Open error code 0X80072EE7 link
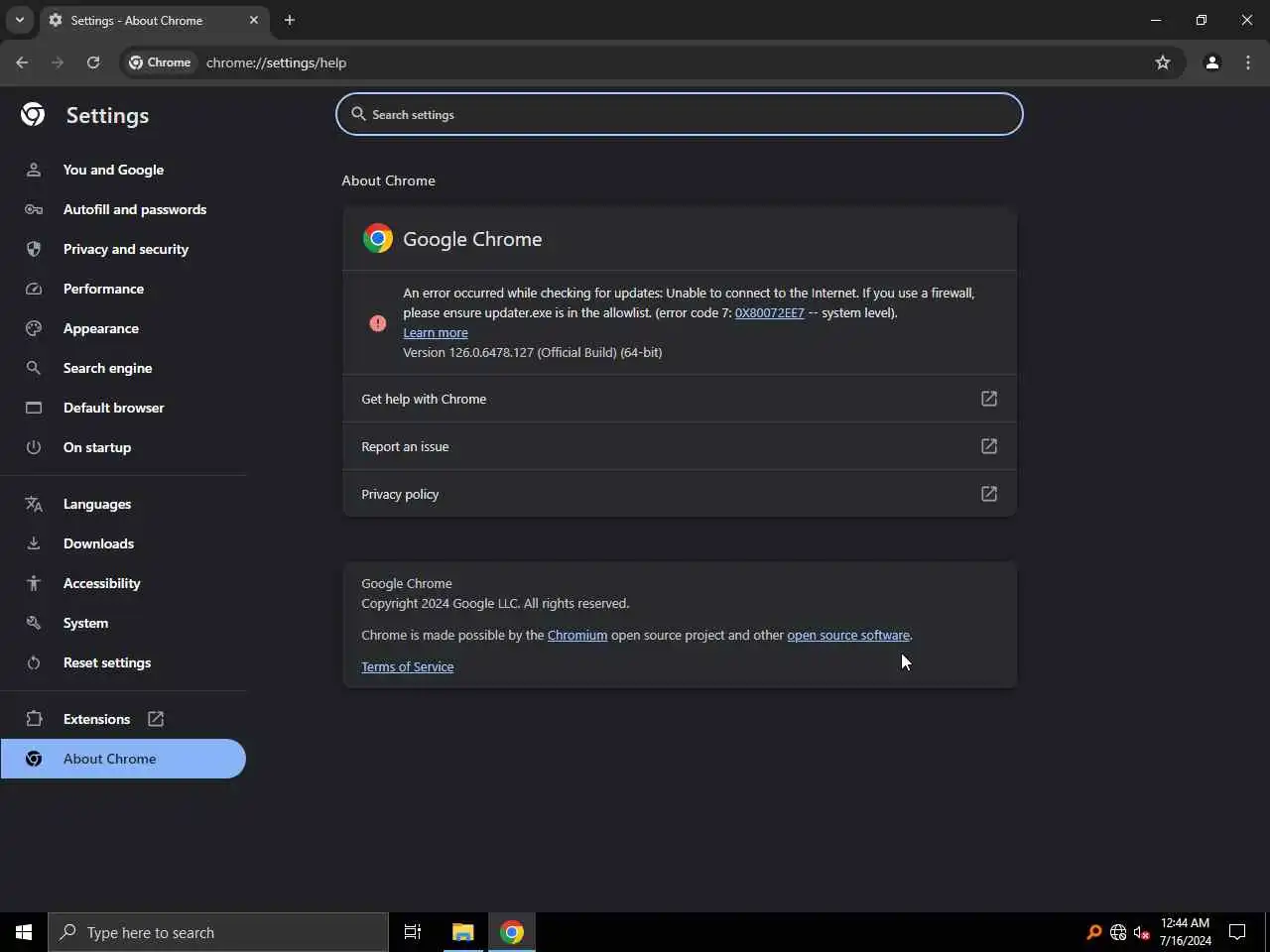Screen dimensions: 1270x952 tap(770, 312)
